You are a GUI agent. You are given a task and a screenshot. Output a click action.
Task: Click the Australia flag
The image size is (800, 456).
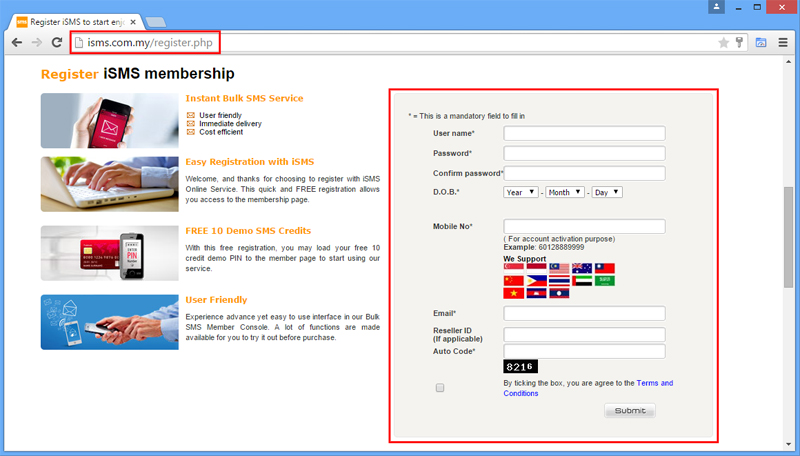582,268
